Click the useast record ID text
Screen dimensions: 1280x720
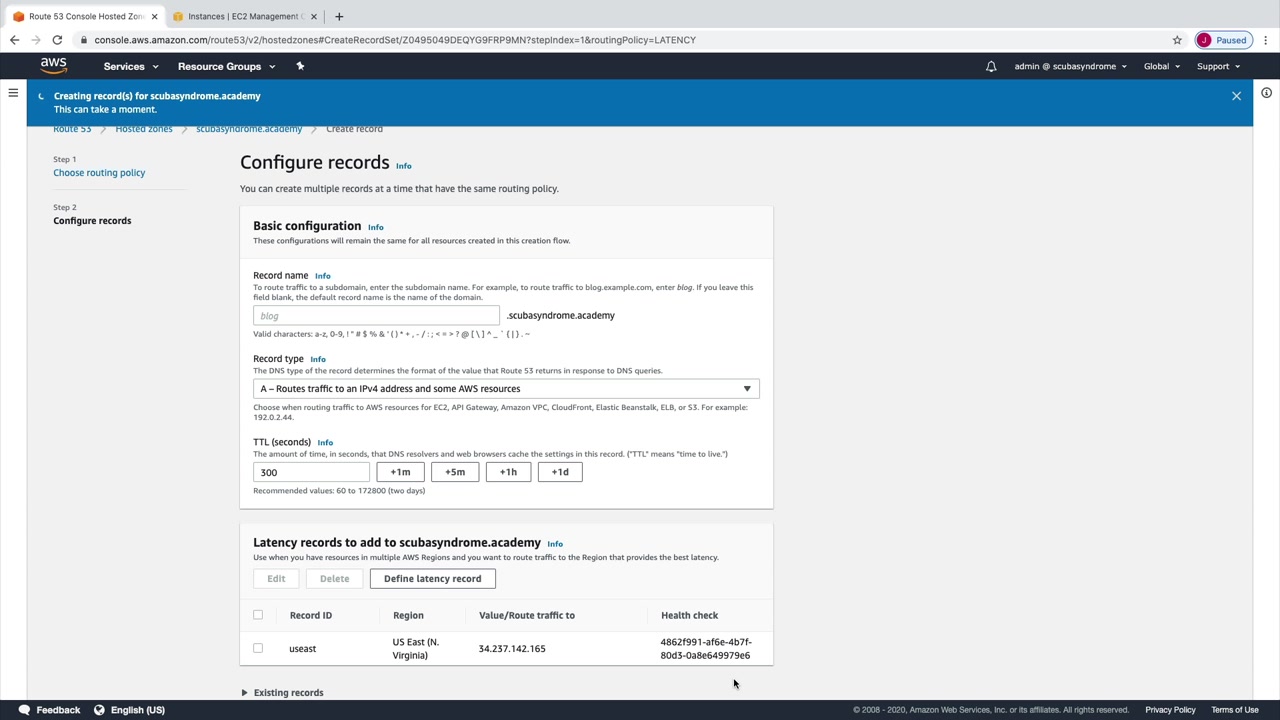[x=302, y=648]
